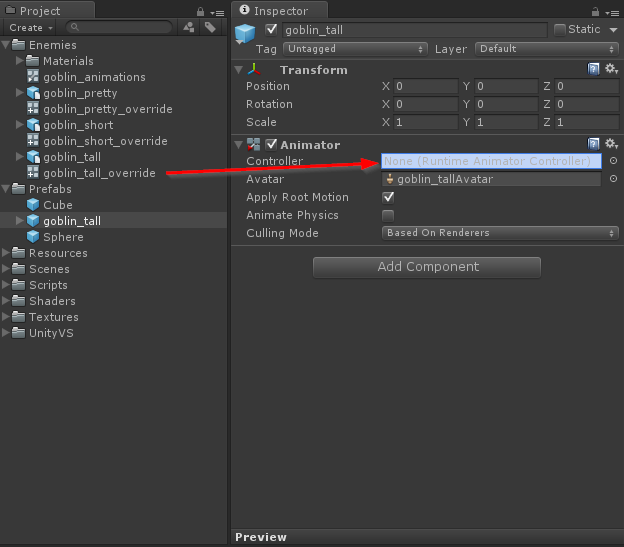The height and width of the screenshot is (547, 624).
Task: Click the goblin_tall prefab cube icon in Inspector
Action: pos(245,33)
